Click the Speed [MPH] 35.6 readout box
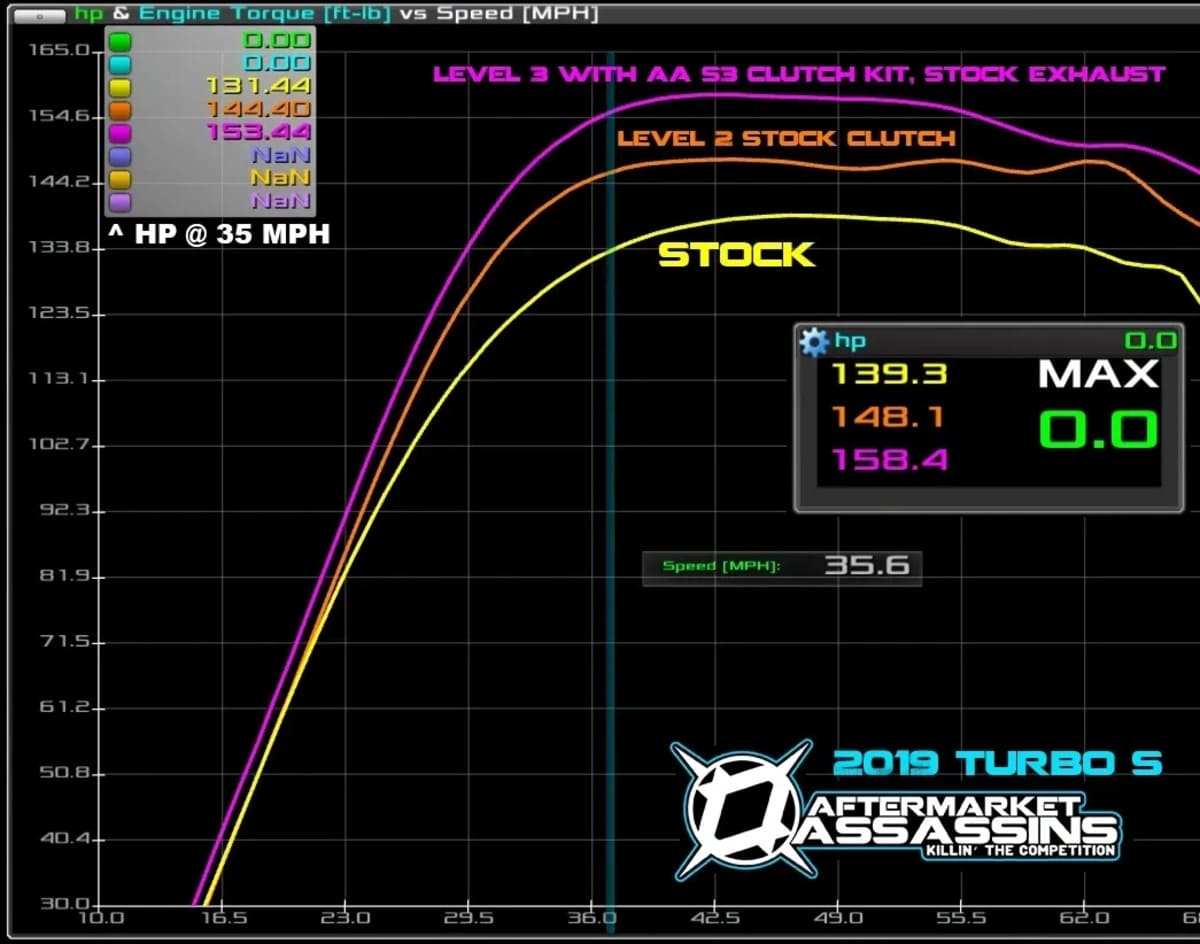This screenshot has height=944, width=1200. tap(781, 567)
